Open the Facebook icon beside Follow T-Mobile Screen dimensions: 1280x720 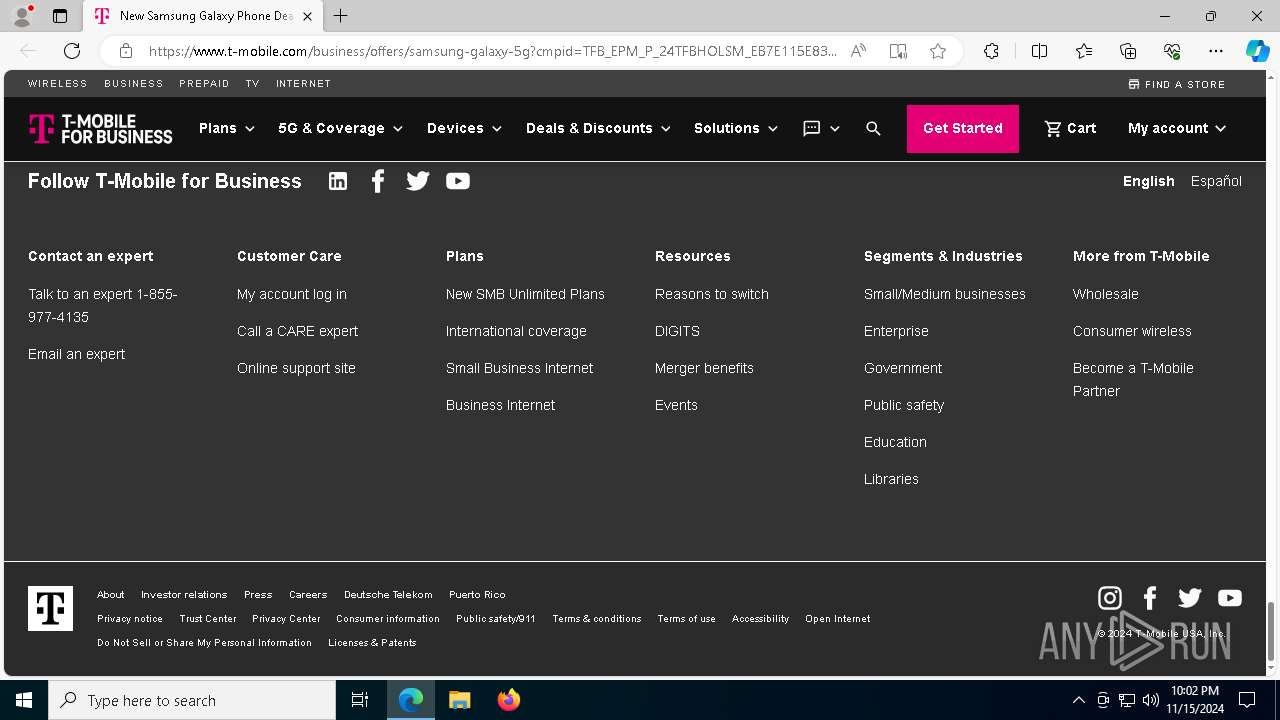coord(378,181)
